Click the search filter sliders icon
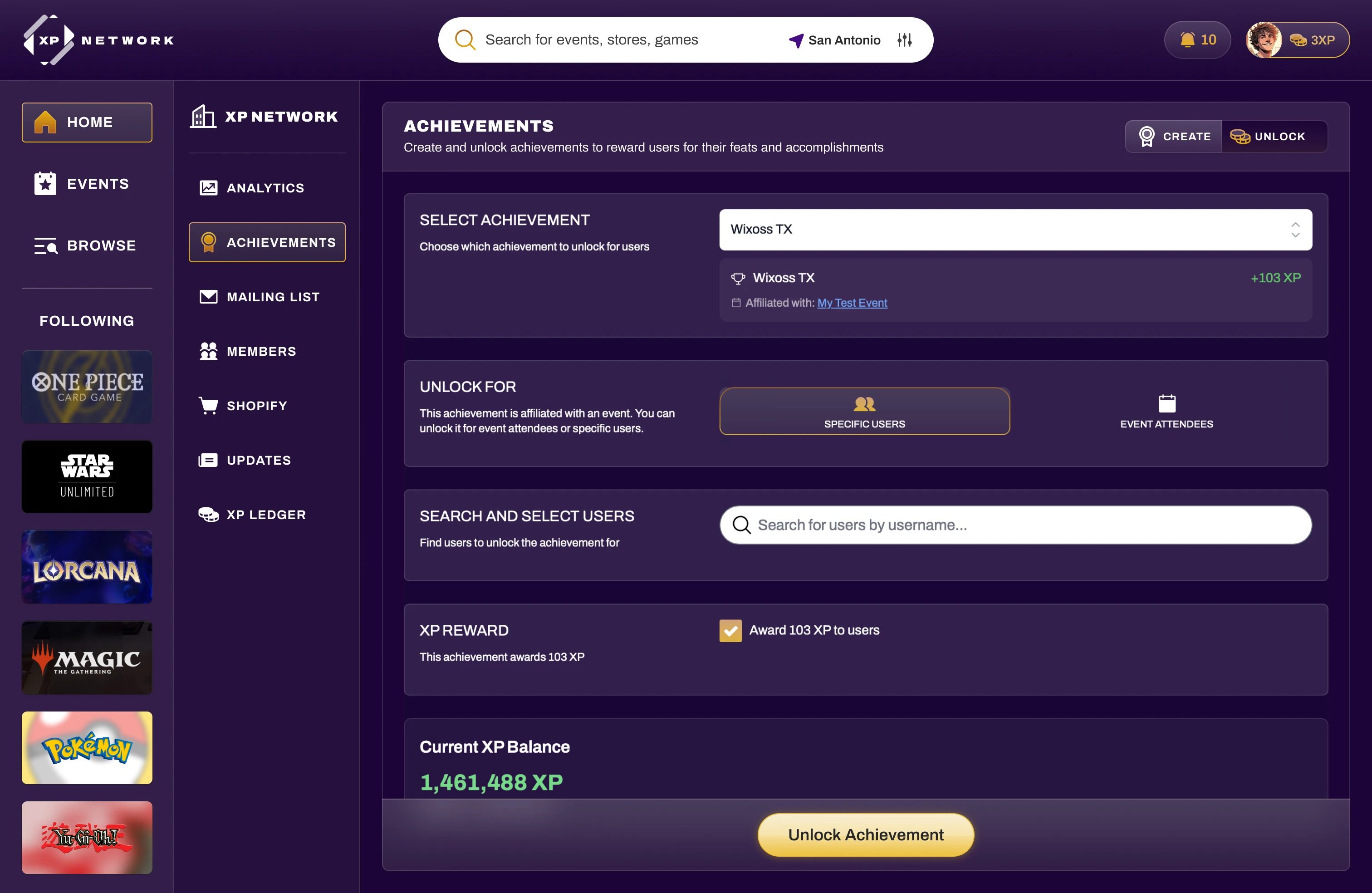The image size is (1372, 893). pos(905,40)
